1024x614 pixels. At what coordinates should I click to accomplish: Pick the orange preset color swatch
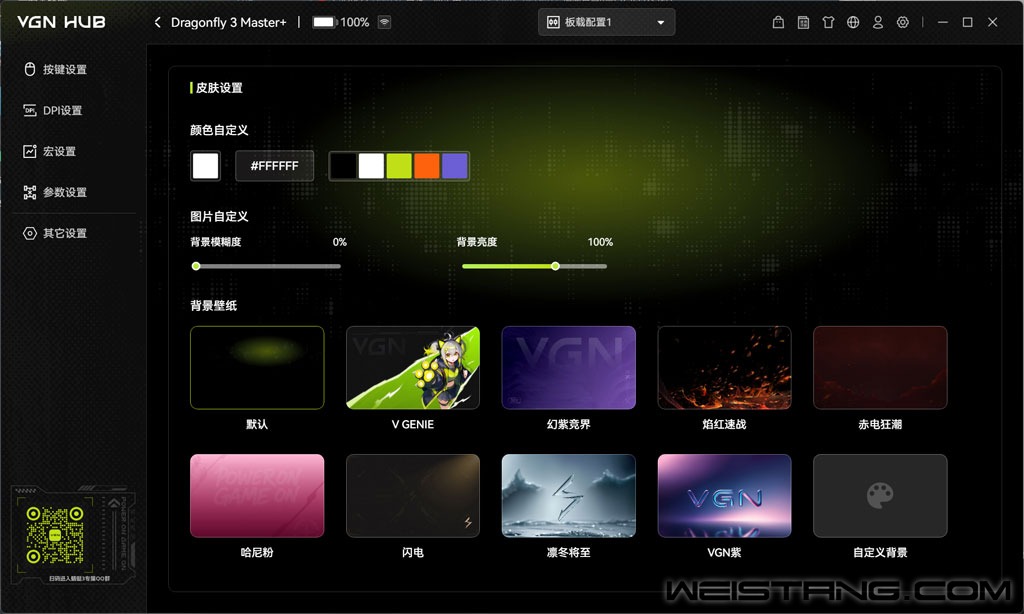pyautogui.click(x=427, y=166)
